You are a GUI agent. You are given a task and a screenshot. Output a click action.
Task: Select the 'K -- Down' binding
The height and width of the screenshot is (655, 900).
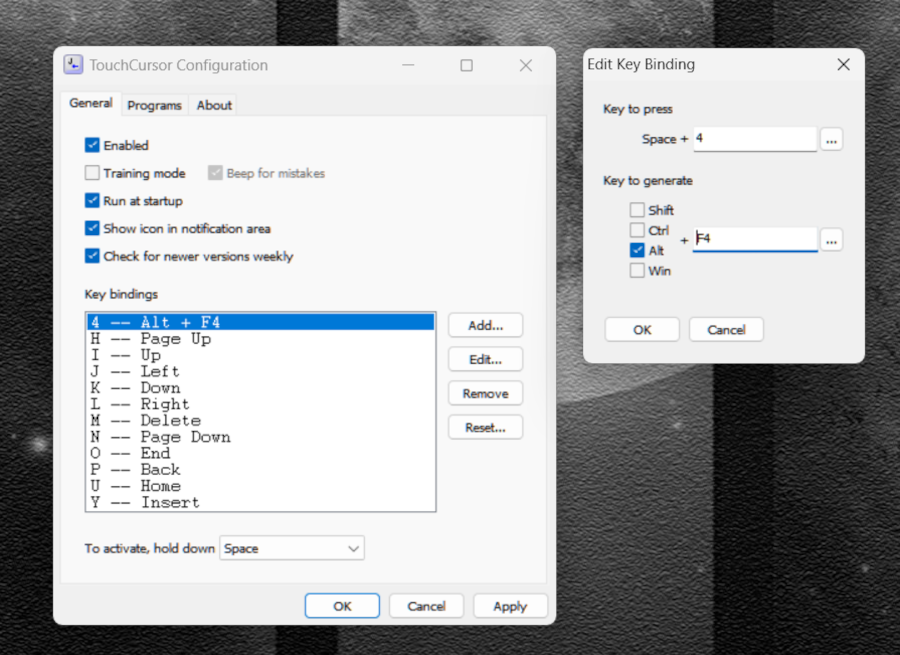coord(261,387)
